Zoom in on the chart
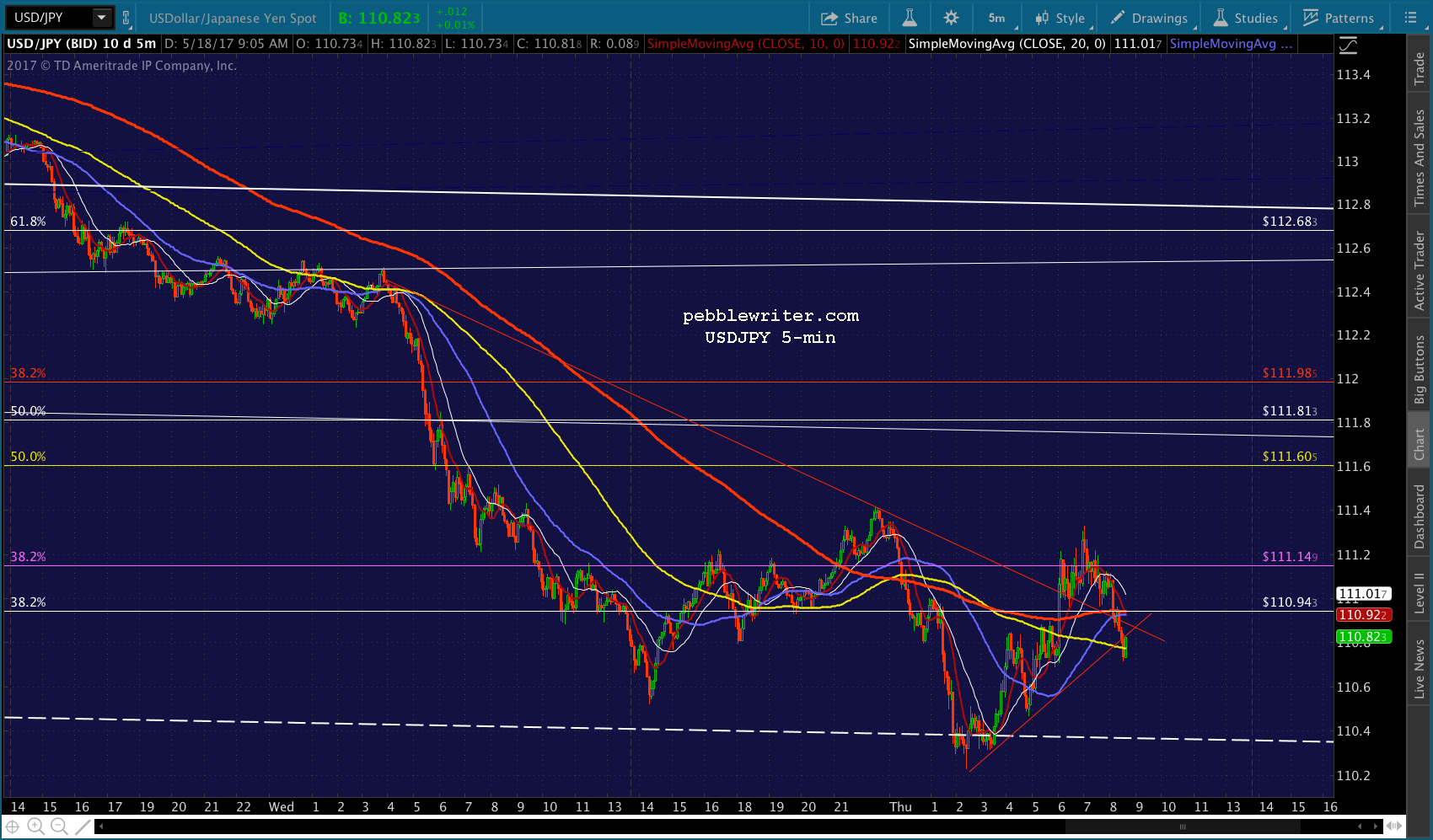Screen dimensions: 1433x840 36,827
